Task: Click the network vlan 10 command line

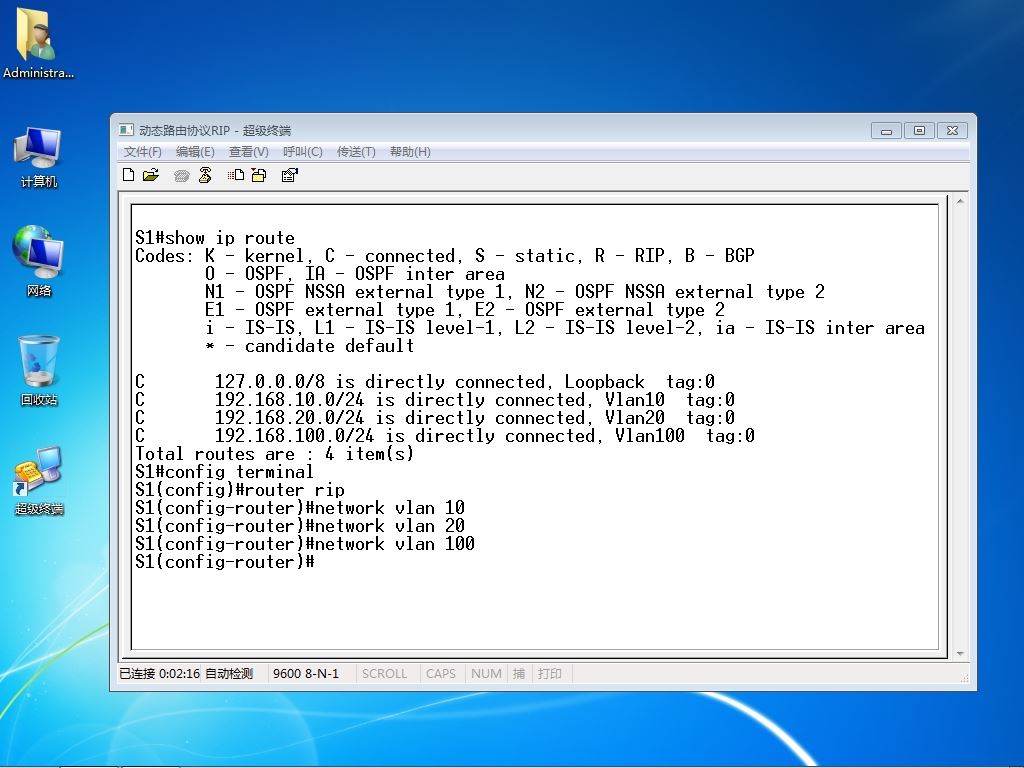Action: click(300, 508)
